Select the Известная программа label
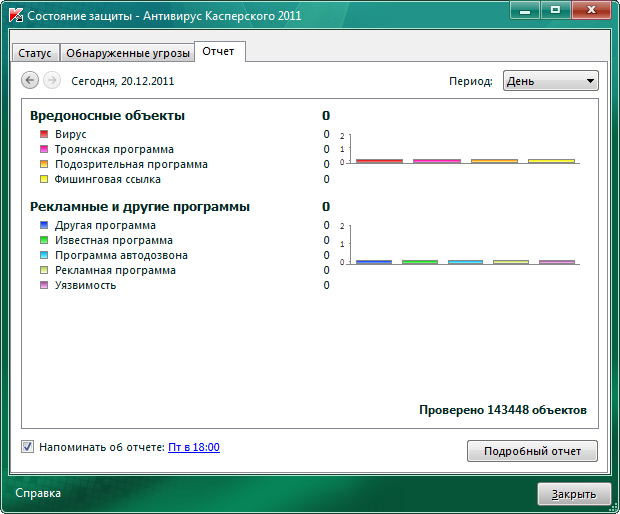 114,240
